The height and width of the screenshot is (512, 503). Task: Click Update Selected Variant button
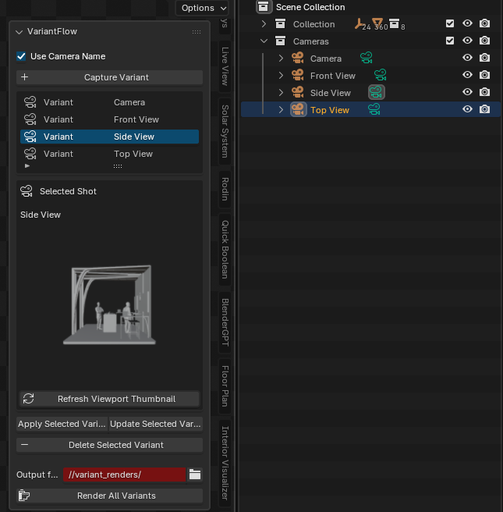pos(156,424)
